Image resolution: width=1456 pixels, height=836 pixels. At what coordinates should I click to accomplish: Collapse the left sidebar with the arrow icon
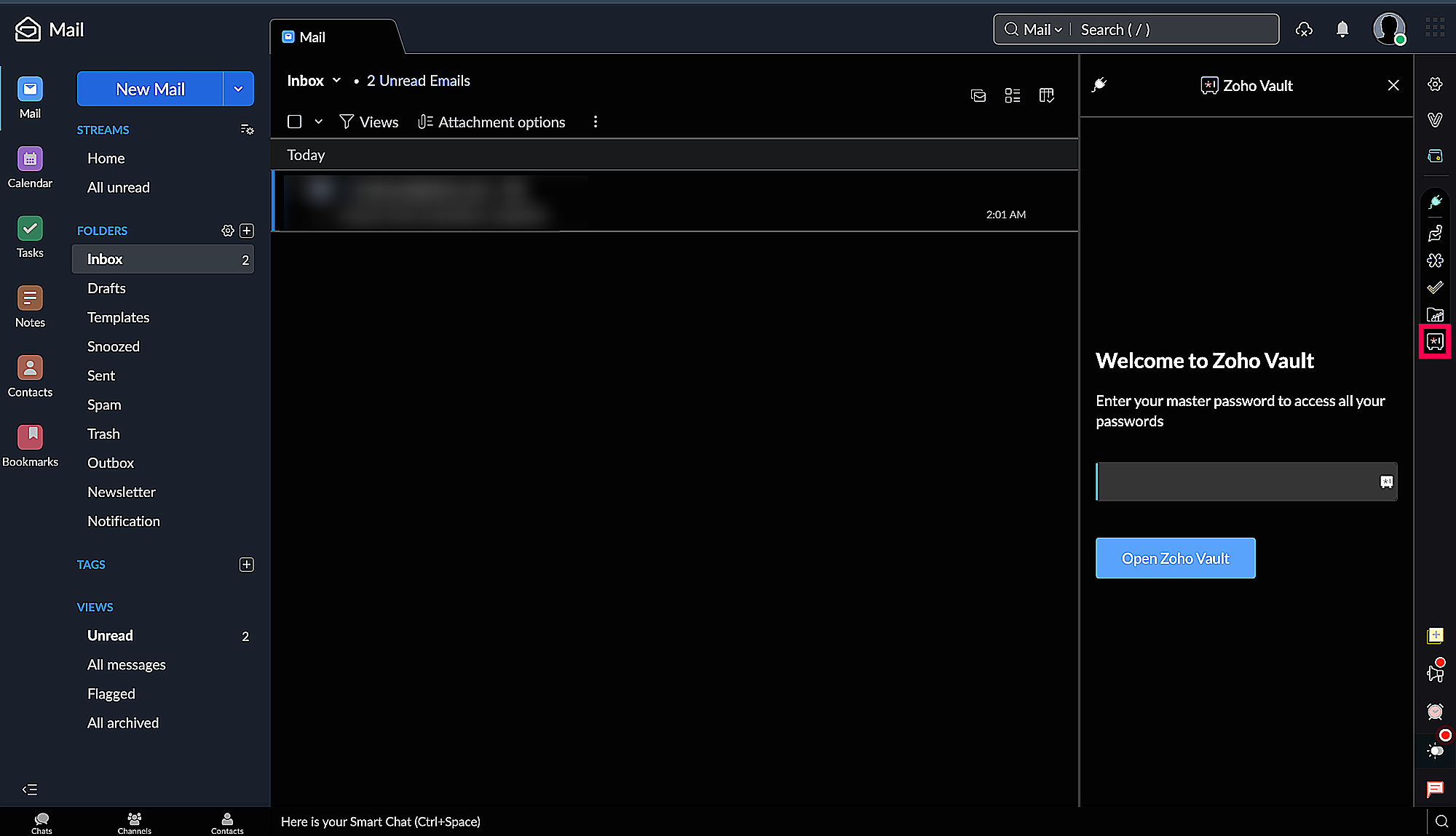click(30, 789)
